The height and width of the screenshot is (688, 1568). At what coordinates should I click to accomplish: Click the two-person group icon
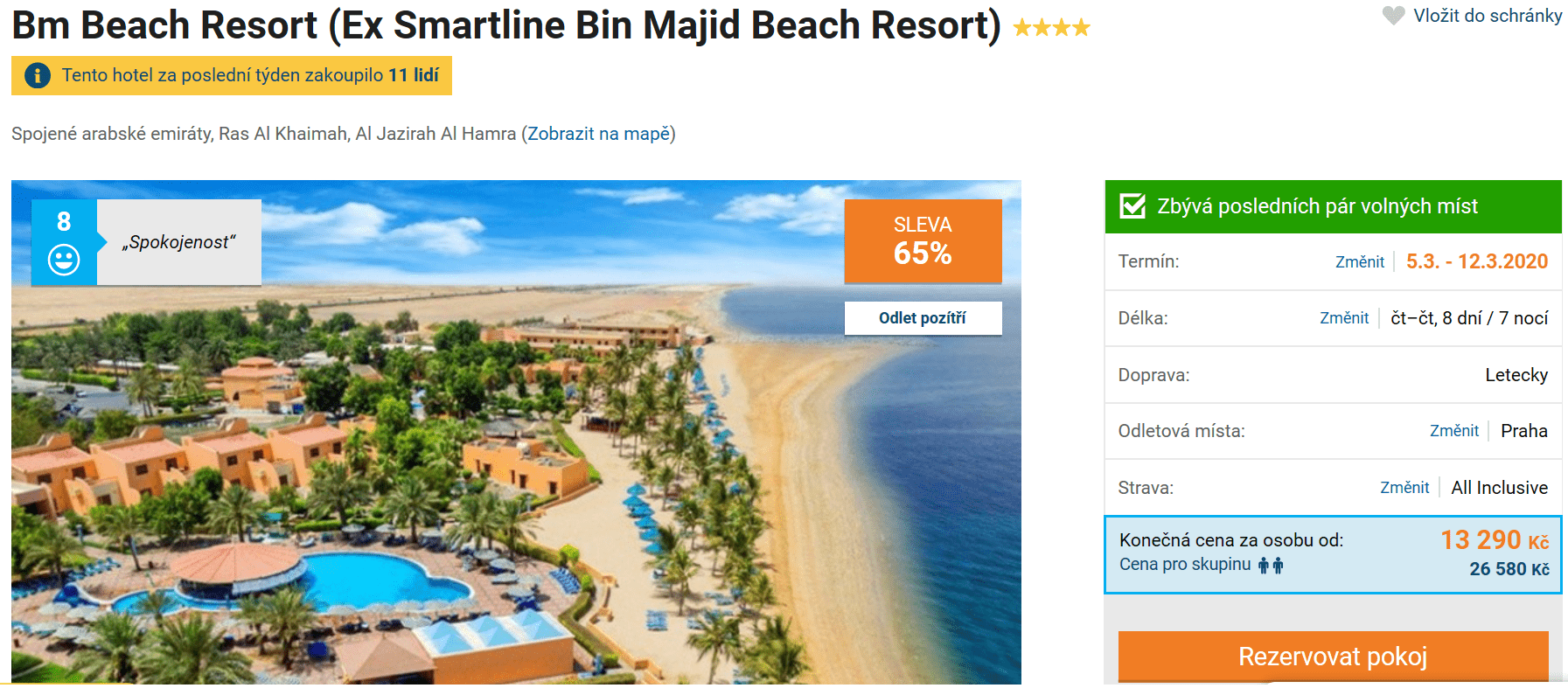point(1271,566)
